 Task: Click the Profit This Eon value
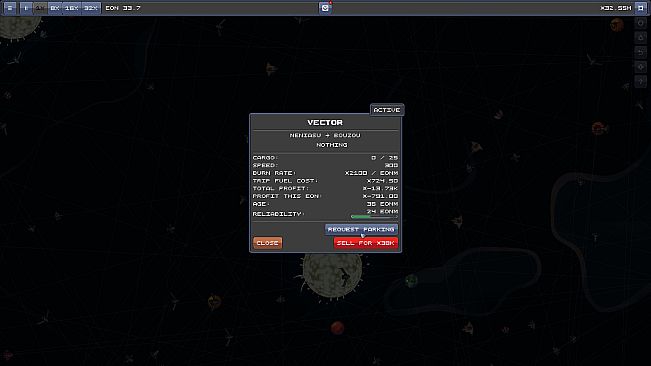[x=380, y=196]
